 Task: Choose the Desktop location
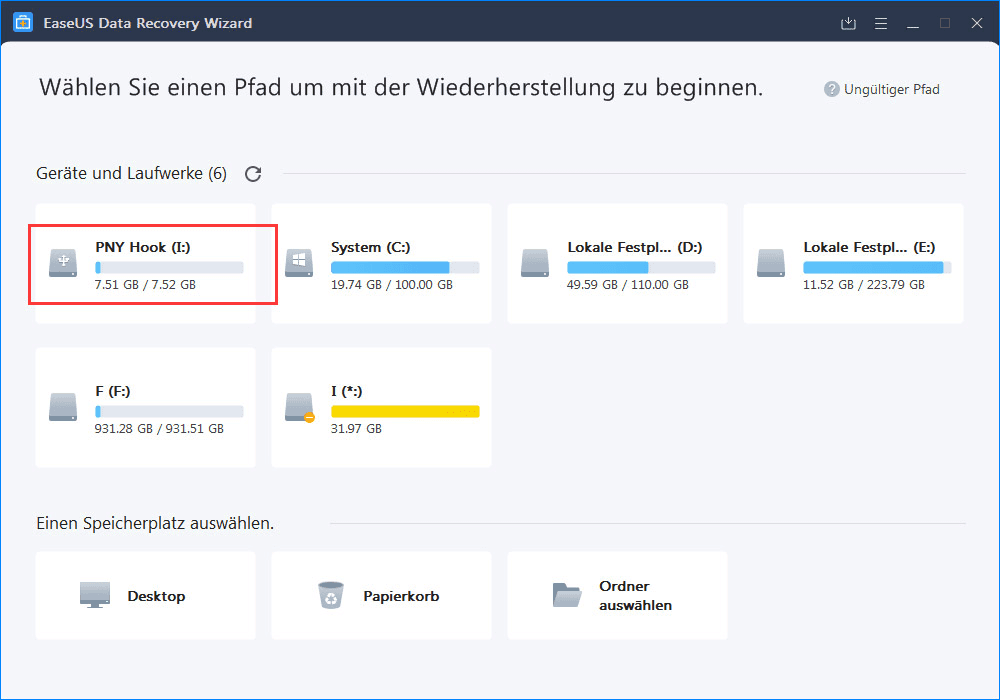(x=145, y=595)
